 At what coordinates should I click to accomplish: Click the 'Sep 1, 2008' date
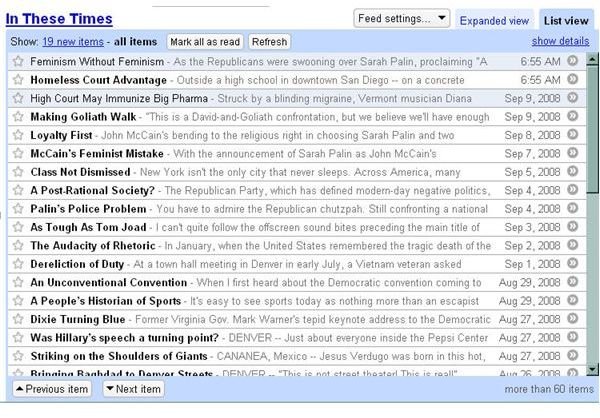tap(532, 264)
